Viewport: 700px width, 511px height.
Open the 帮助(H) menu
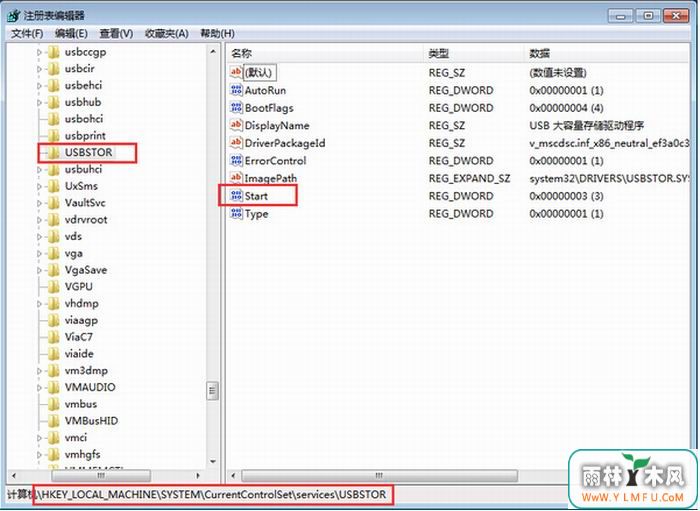[x=217, y=33]
